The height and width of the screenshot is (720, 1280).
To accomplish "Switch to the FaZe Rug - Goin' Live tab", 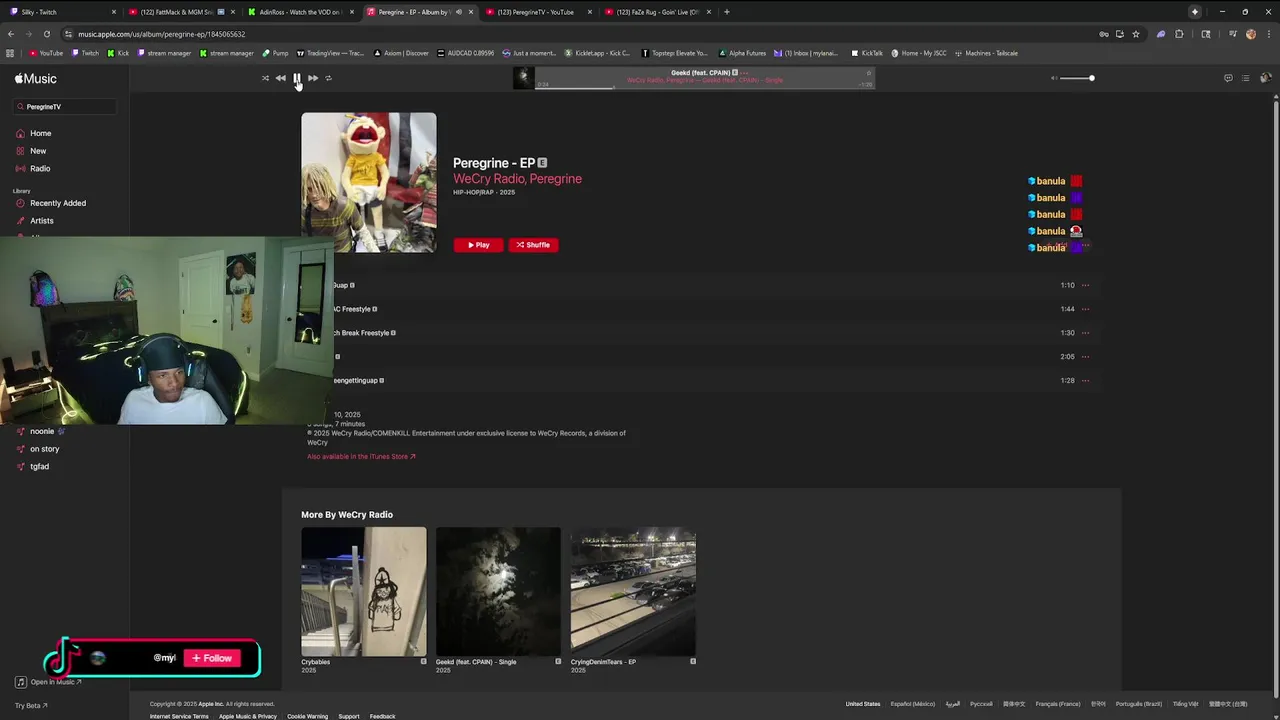I will click(658, 12).
